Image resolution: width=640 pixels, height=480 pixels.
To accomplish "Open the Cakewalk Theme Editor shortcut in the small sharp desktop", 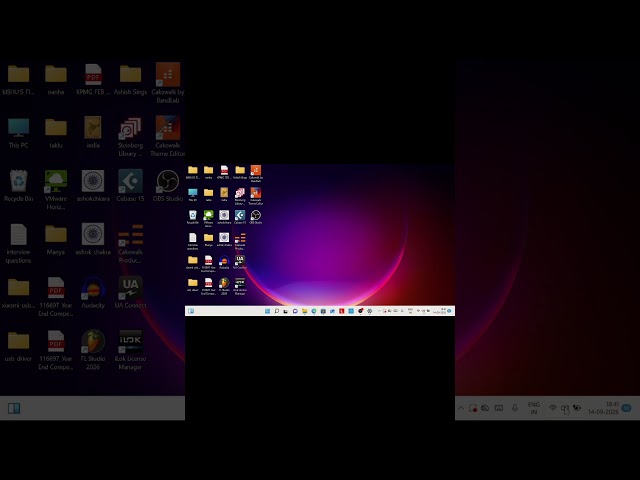I will click(256, 196).
